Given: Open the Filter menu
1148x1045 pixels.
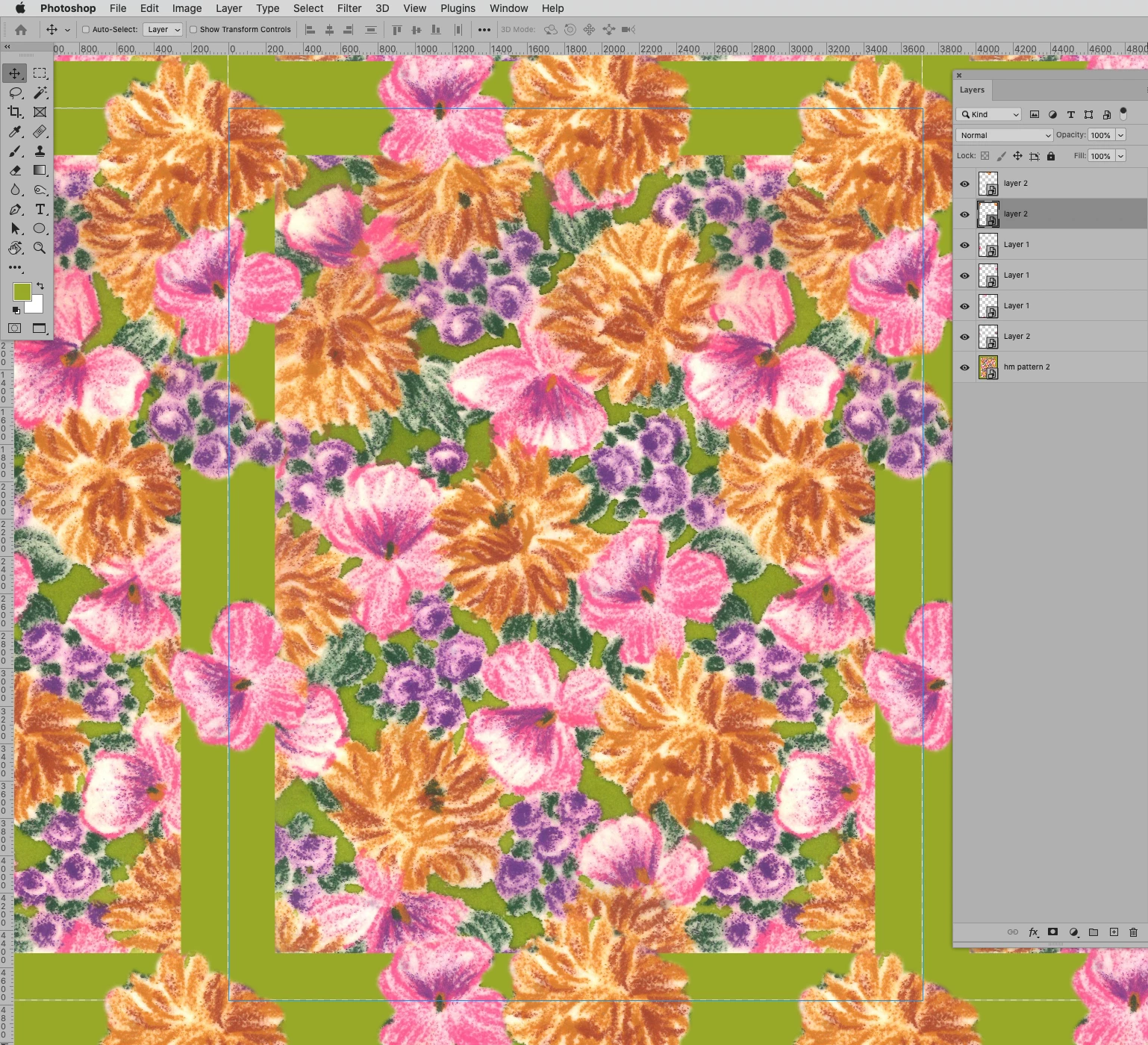Looking at the screenshot, I should [x=349, y=8].
